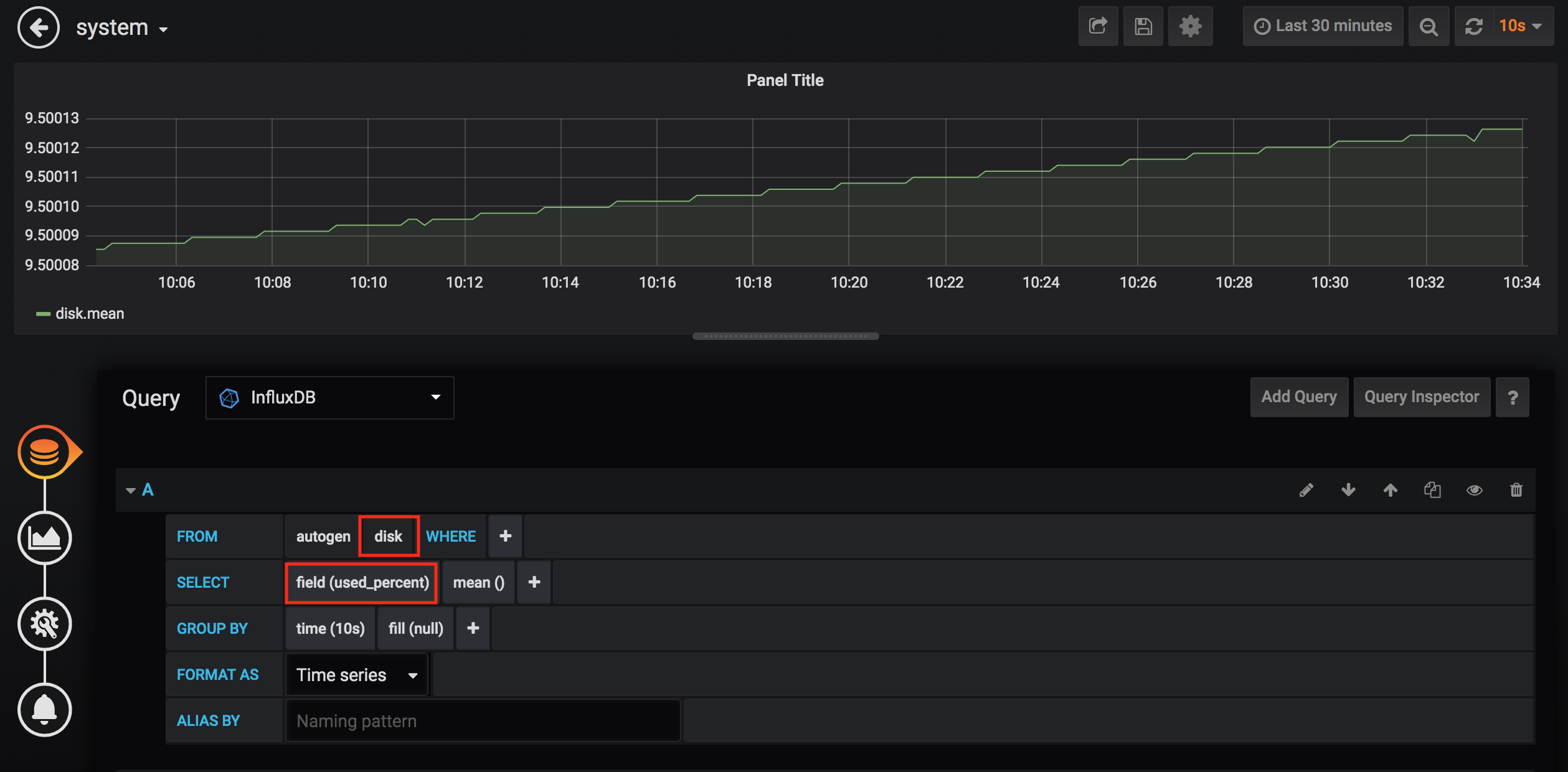Delete query A with trash icon
The width and height of the screenshot is (1568, 772).
point(1516,491)
